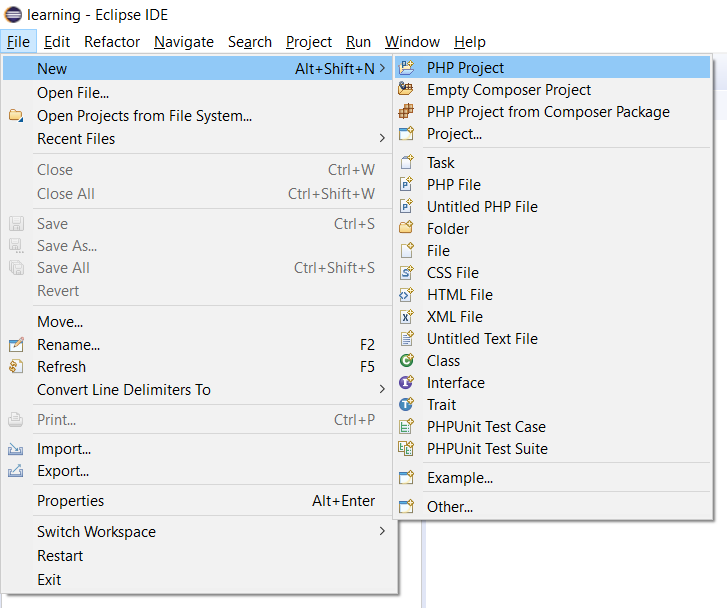Click the Eclipse IDE logo in the title bar
727x608 pixels.
click(13, 14)
